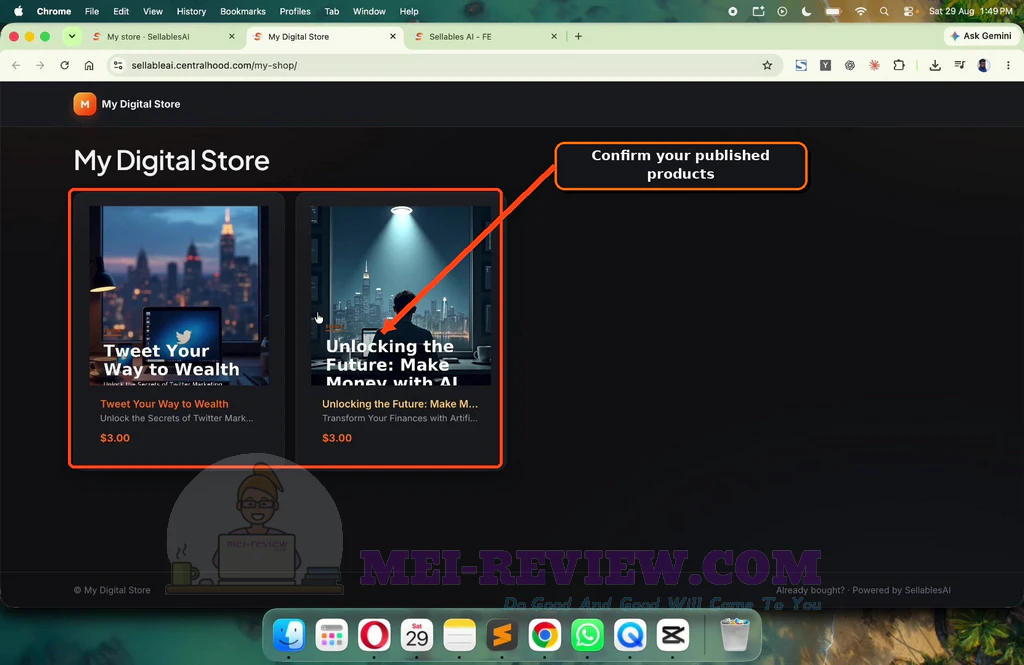Open the History menu
The width and height of the screenshot is (1024, 665).
pos(191,11)
